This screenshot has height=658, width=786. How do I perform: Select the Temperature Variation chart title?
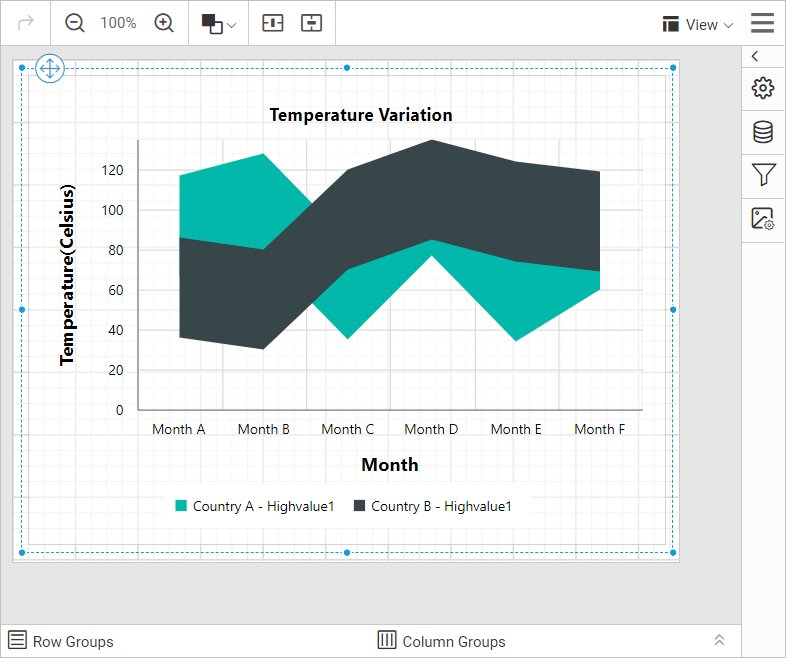tap(361, 115)
